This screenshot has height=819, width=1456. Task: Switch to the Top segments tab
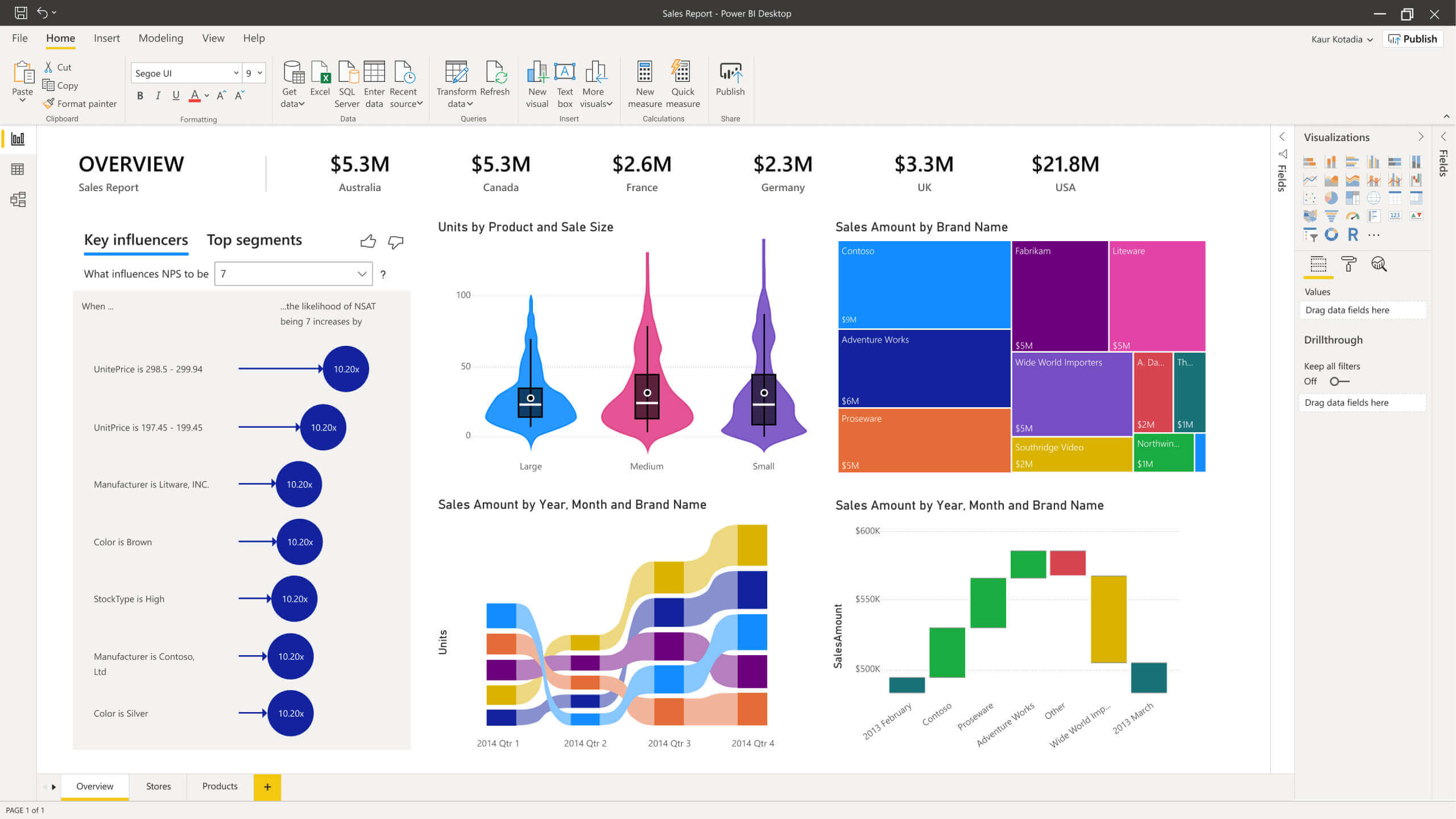tap(254, 239)
